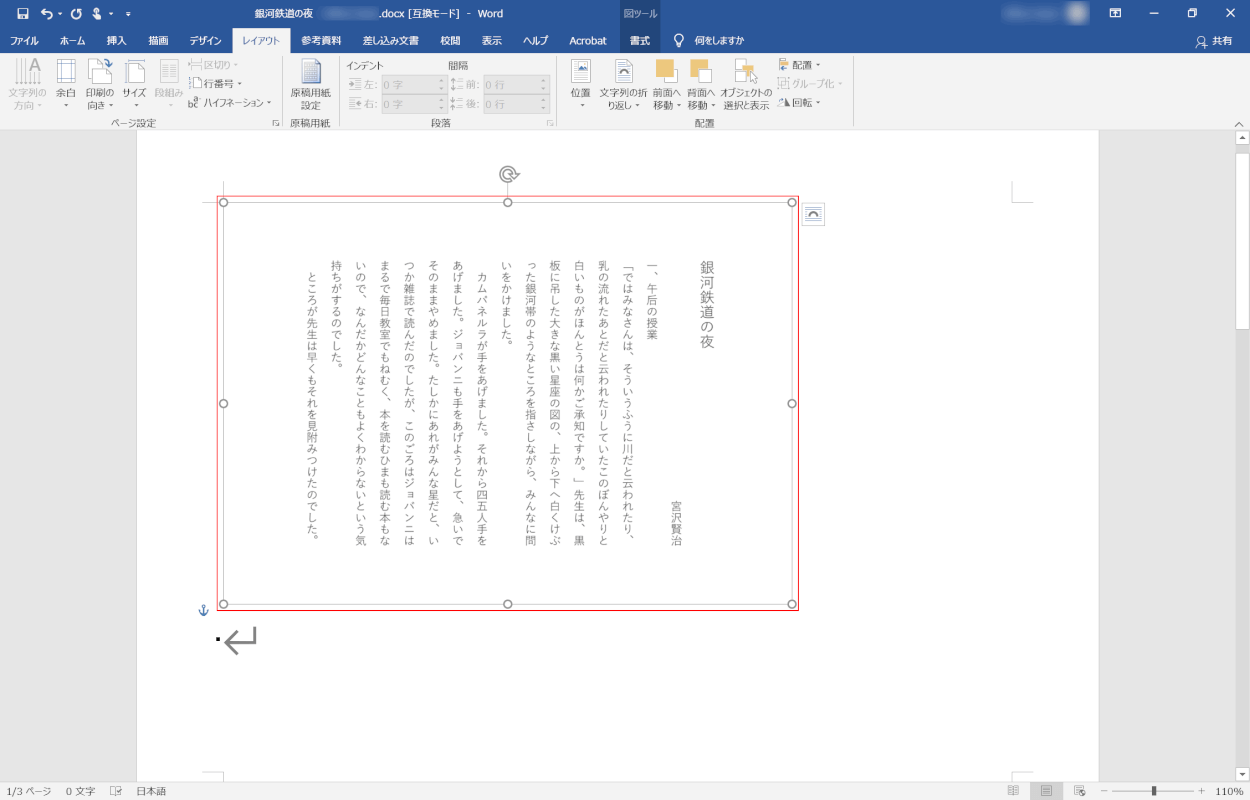Click the layout options icon beside image

click(x=813, y=214)
